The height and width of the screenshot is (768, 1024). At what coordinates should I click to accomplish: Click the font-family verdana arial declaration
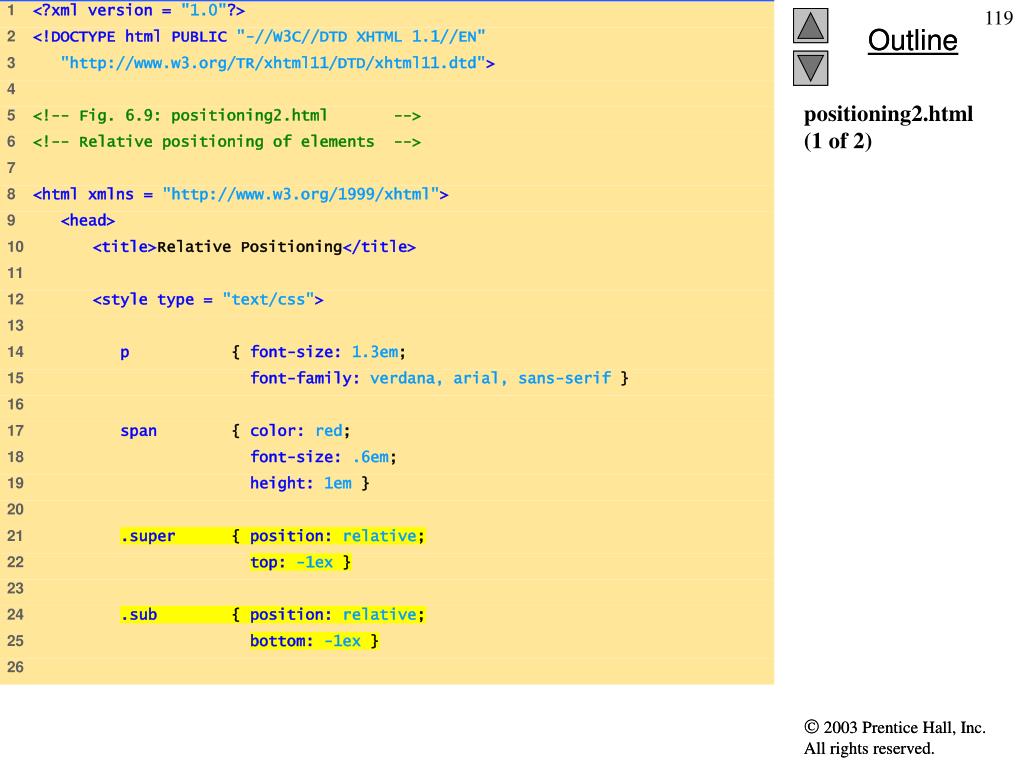(x=431, y=378)
